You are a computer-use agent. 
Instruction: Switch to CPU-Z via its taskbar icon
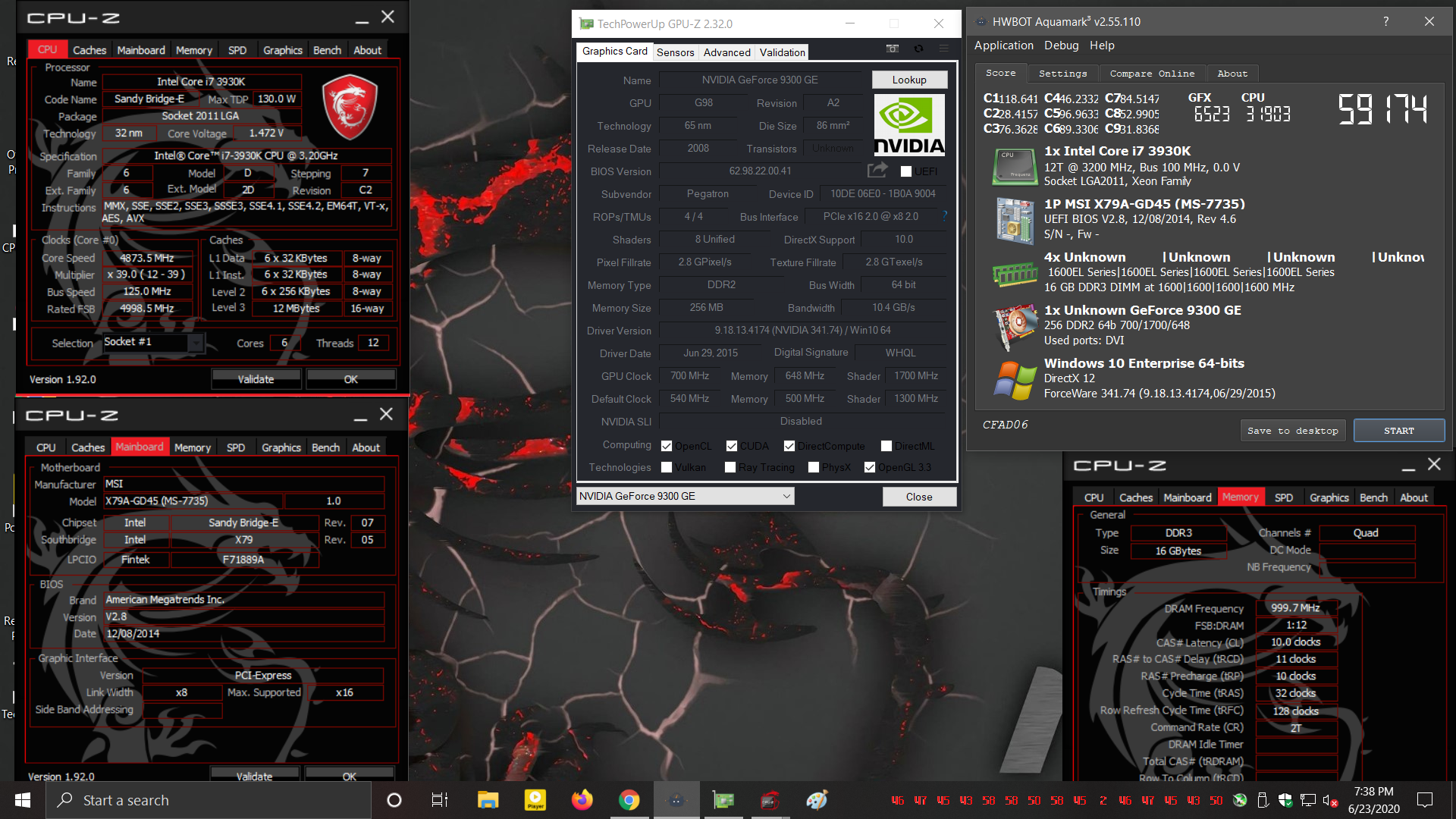tap(770, 800)
